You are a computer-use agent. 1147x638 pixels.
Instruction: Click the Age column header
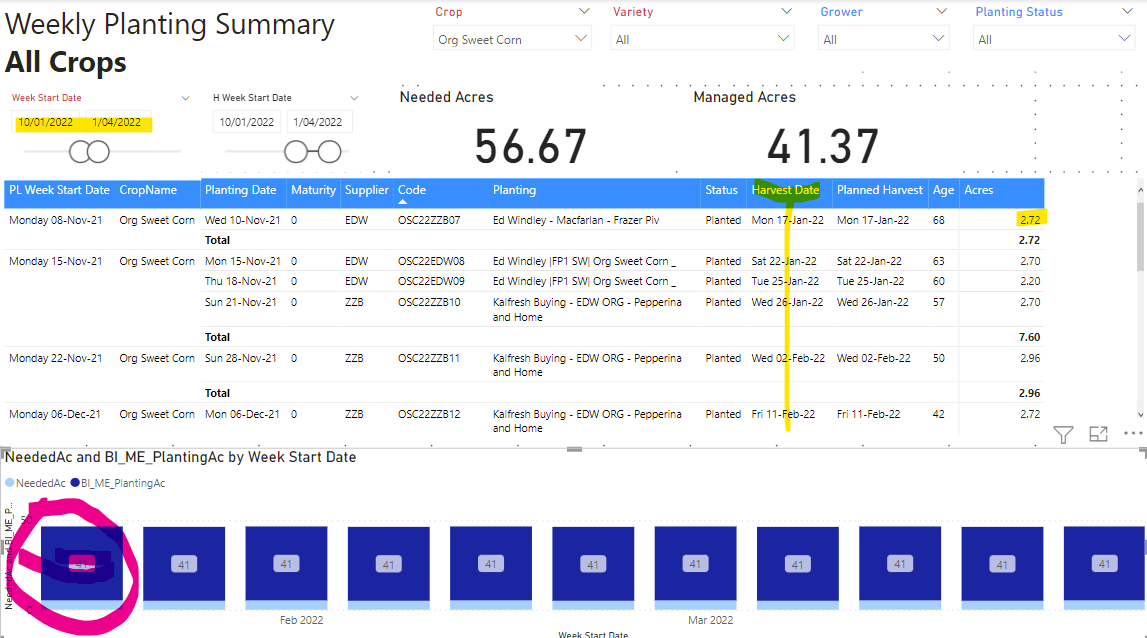click(943, 190)
